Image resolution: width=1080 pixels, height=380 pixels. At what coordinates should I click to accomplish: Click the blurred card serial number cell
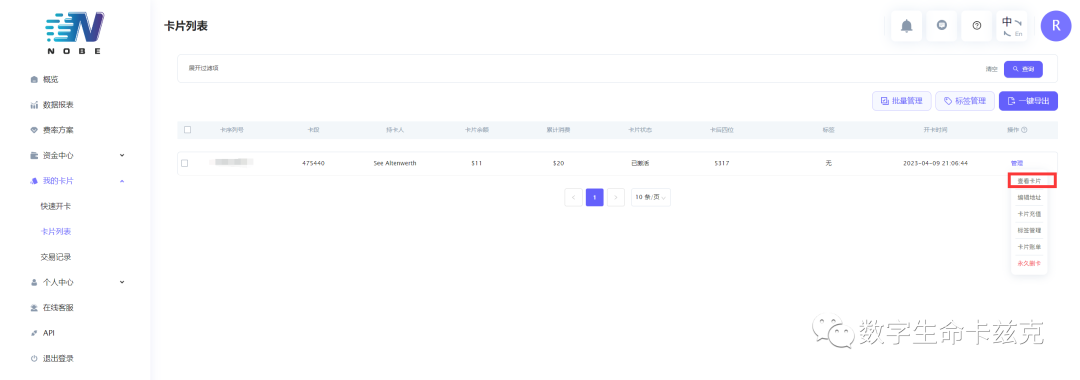point(231,162)
